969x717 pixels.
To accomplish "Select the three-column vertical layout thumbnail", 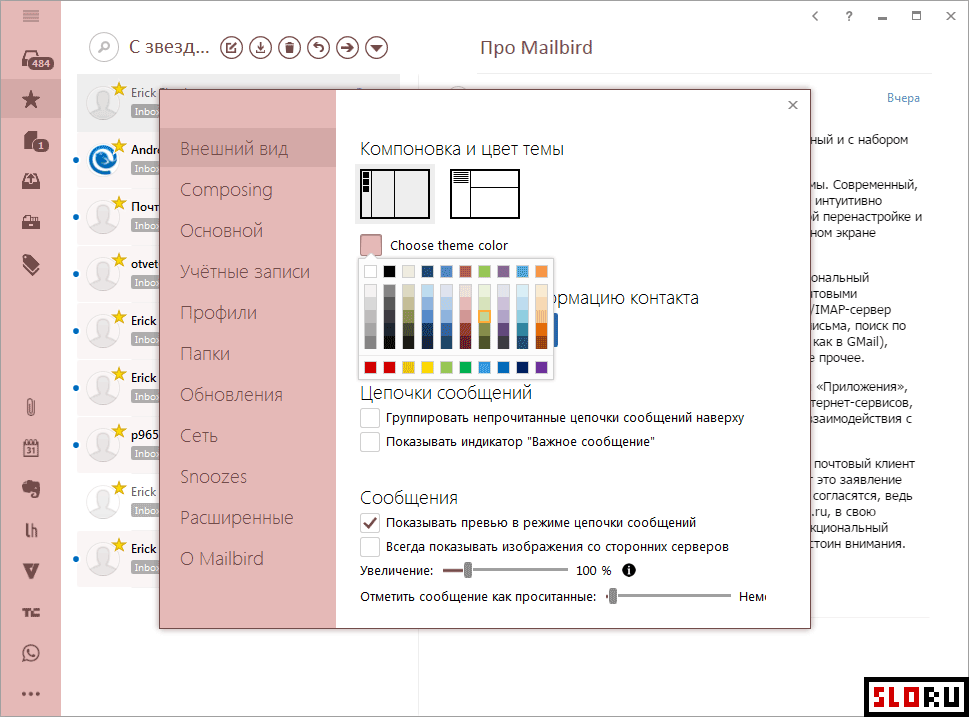I will click(395, 194).
